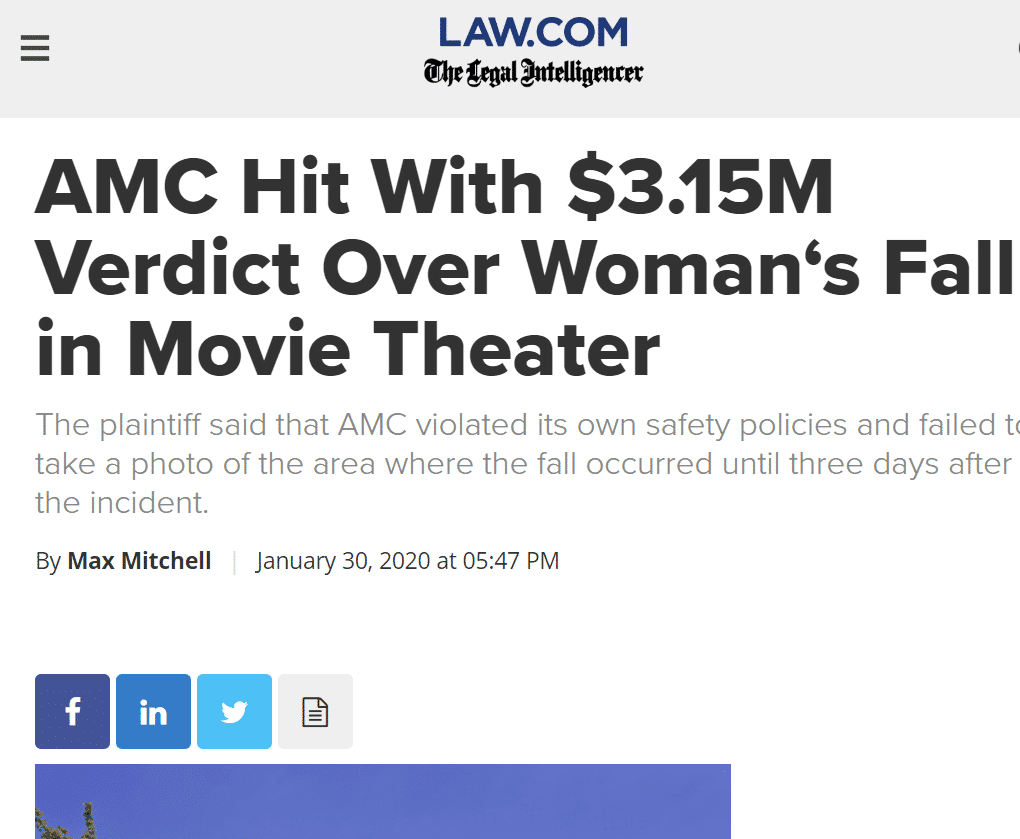The height and width of the screenshot is (839, 1020).
Task: Open author Max Mitchell's profile link
Action: [139, 561]
